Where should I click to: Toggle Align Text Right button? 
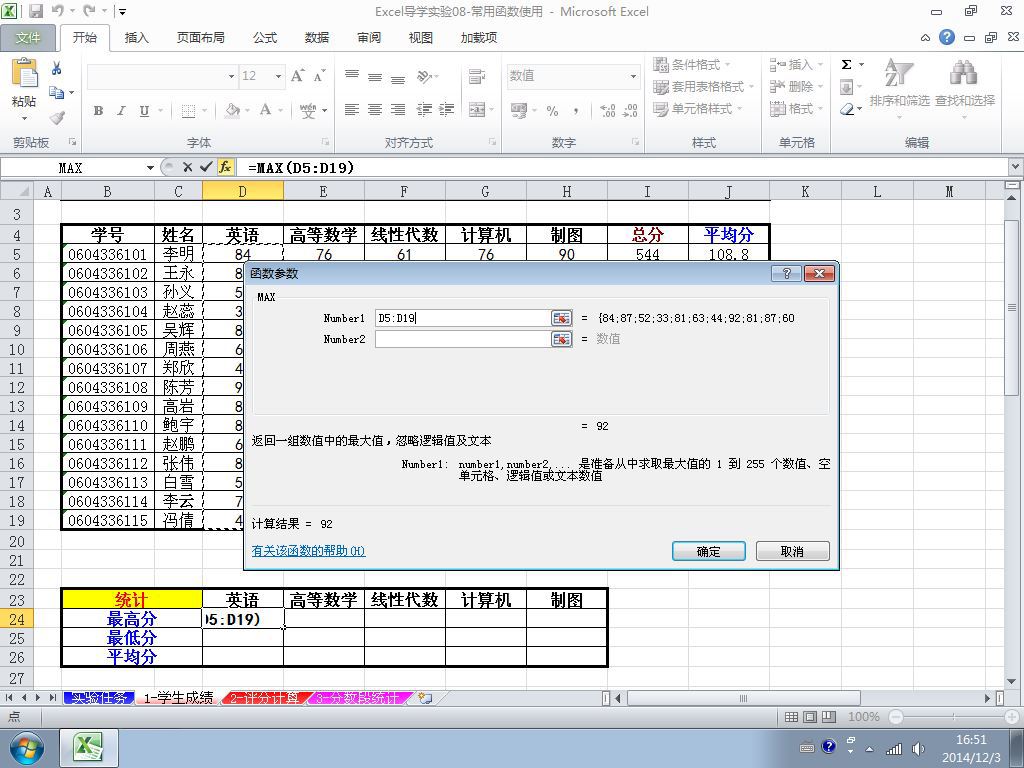pos(398,110)
